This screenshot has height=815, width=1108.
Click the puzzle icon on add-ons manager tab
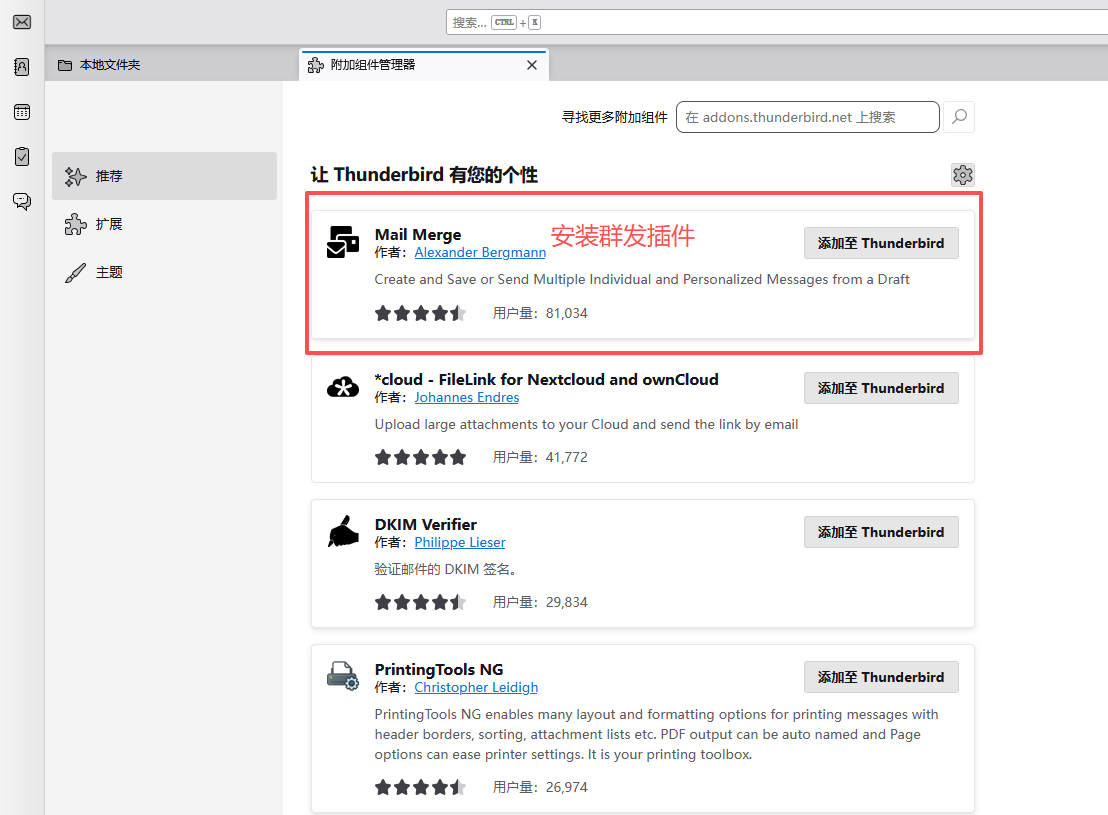[315, 65]
